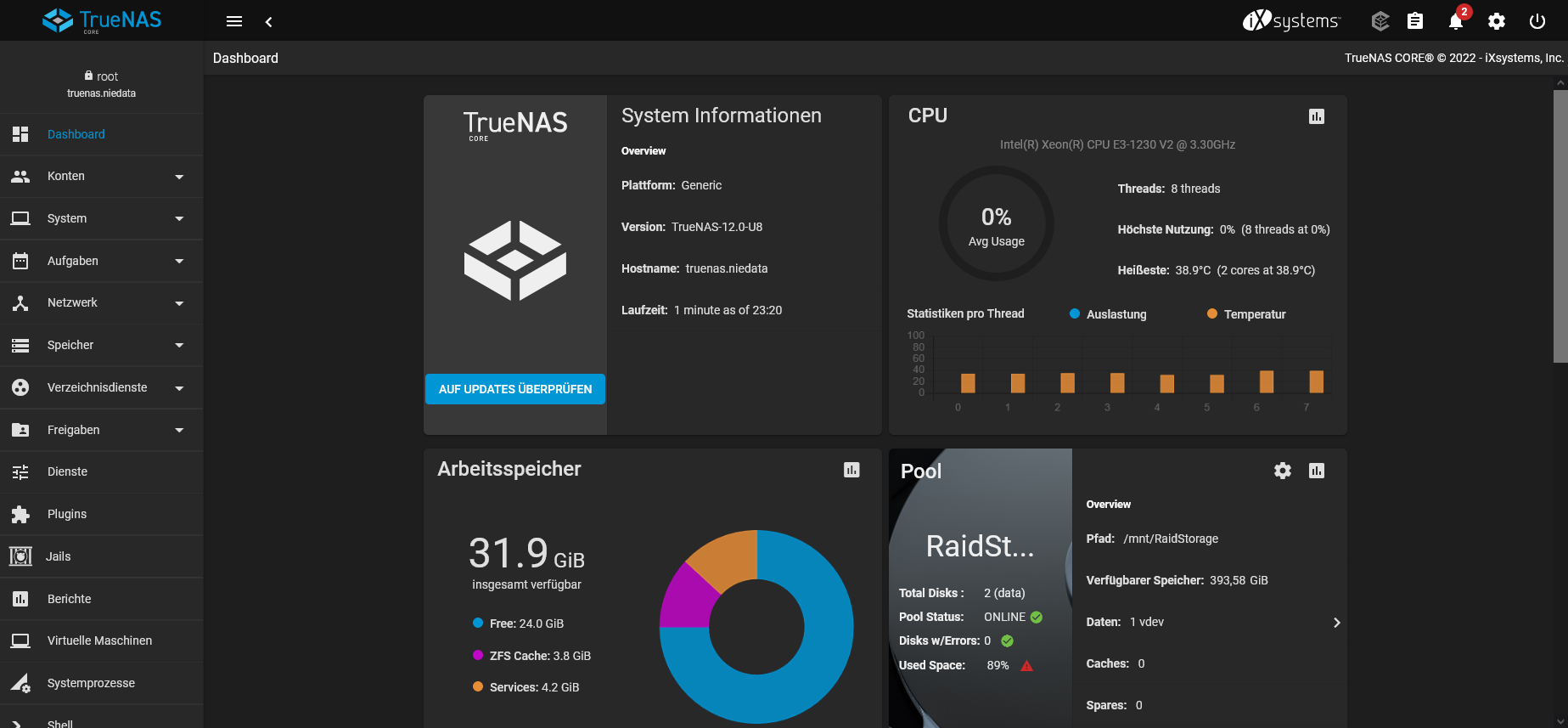Collapse sidebar with the back chevron
This screenshot has height=728, width=1568.
[268, 21]
